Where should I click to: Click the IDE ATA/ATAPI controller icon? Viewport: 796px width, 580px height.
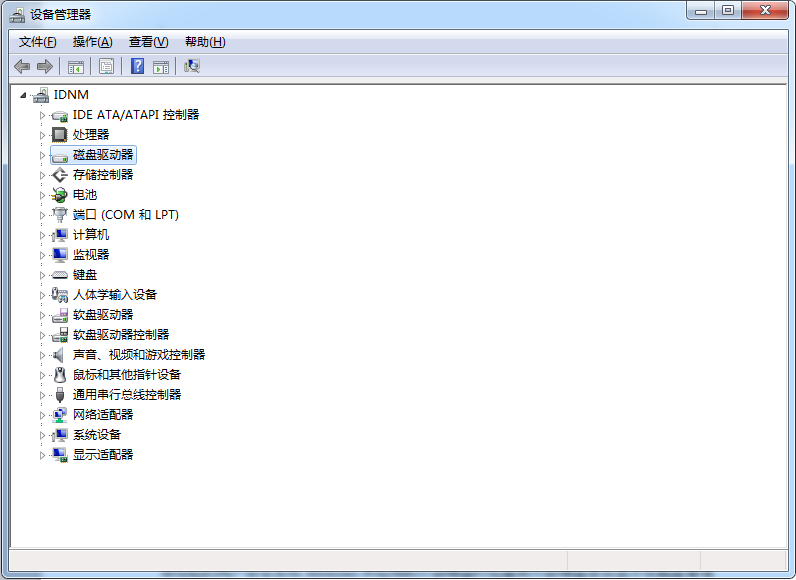[x=60, y=116]
